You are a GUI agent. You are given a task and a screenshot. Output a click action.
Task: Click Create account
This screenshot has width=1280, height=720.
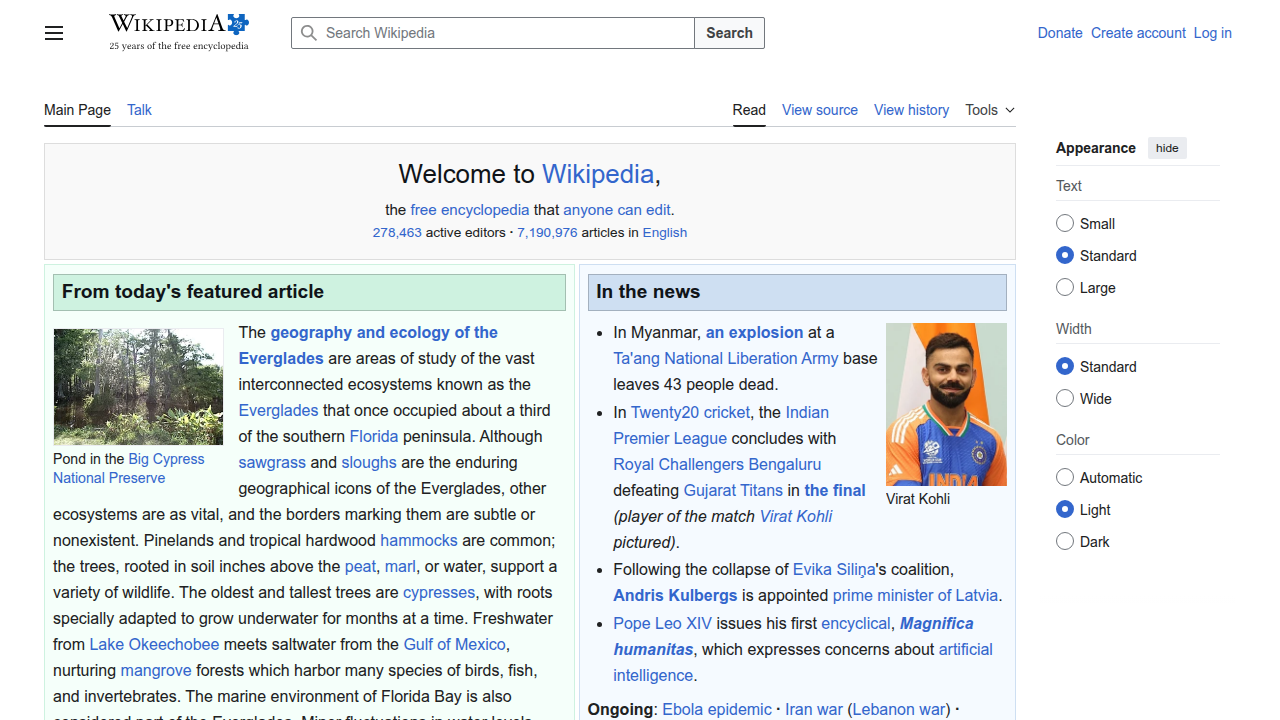coord(1138,33)
